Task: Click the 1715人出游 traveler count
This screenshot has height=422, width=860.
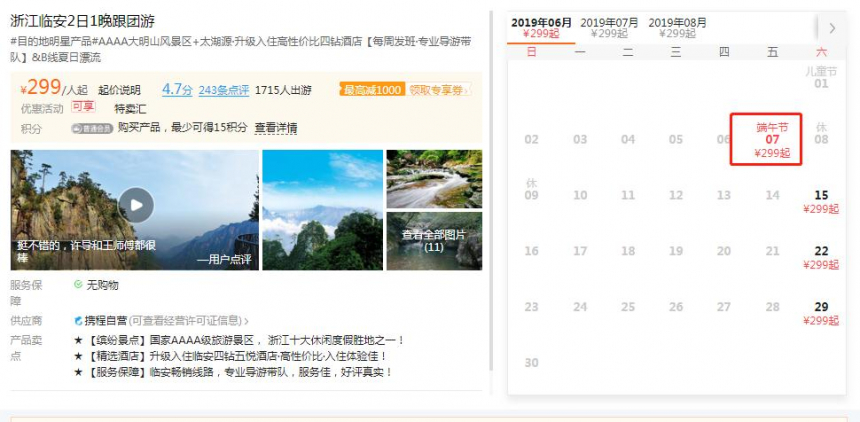Action: [x=283, y=90]
